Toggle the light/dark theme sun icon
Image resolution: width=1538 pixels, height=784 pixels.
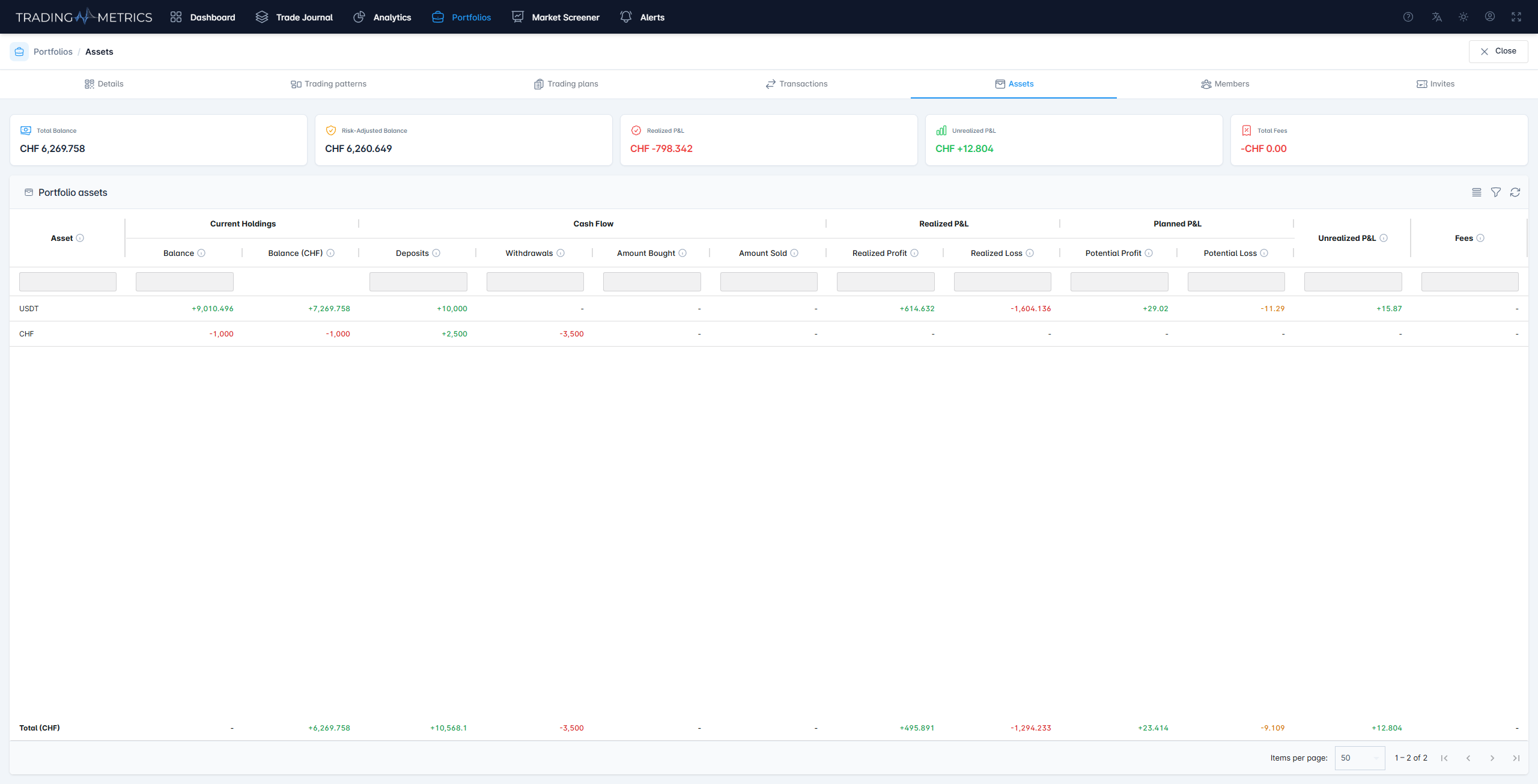tap(1464, 17)
